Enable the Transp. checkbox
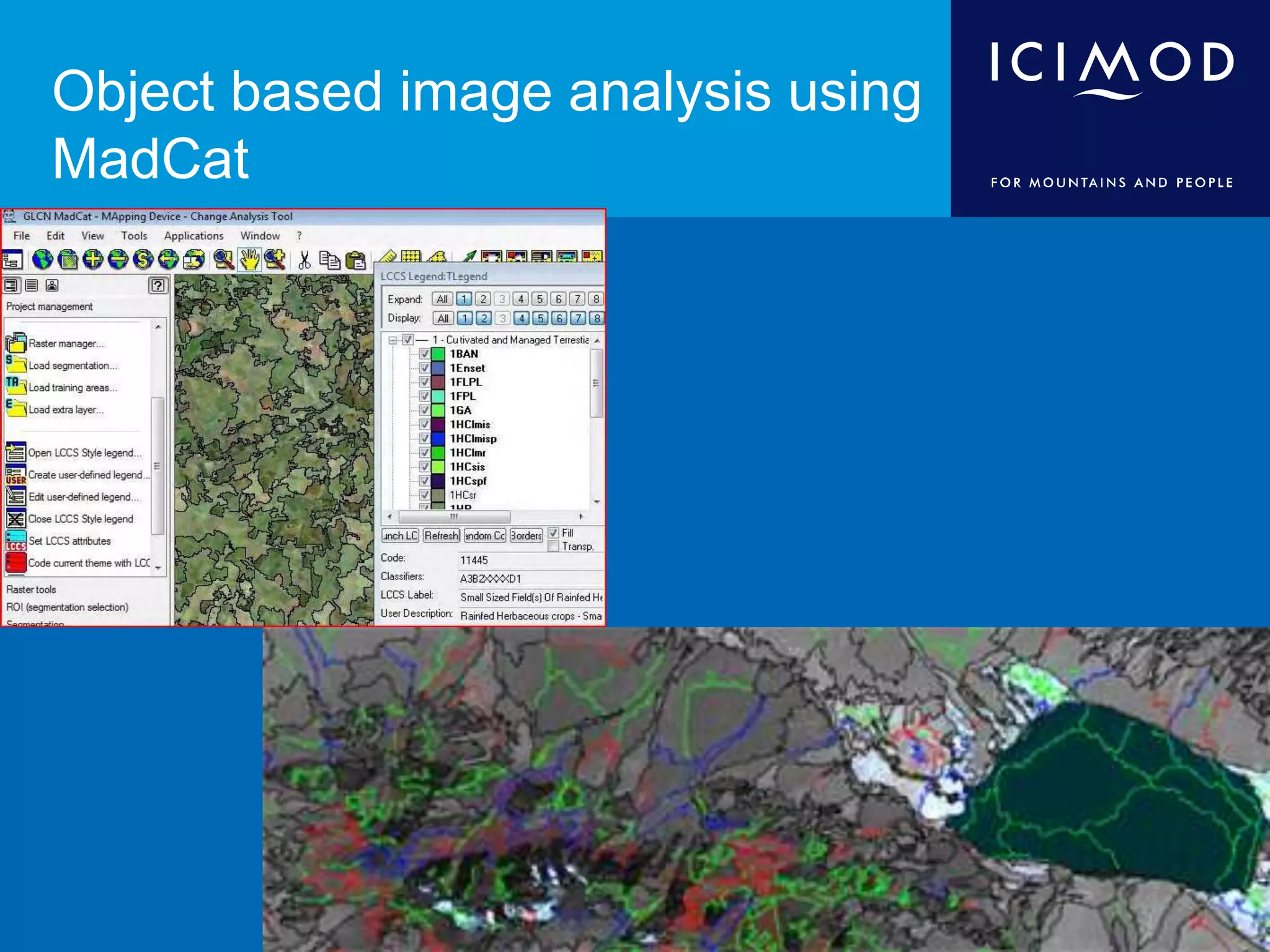The image size is (1270, 952). (554, 546)
